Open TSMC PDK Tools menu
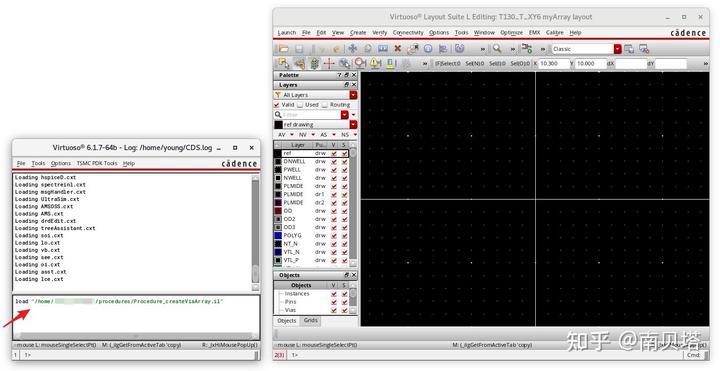Viewport: 720px width, 371px height. coord(97,163)
